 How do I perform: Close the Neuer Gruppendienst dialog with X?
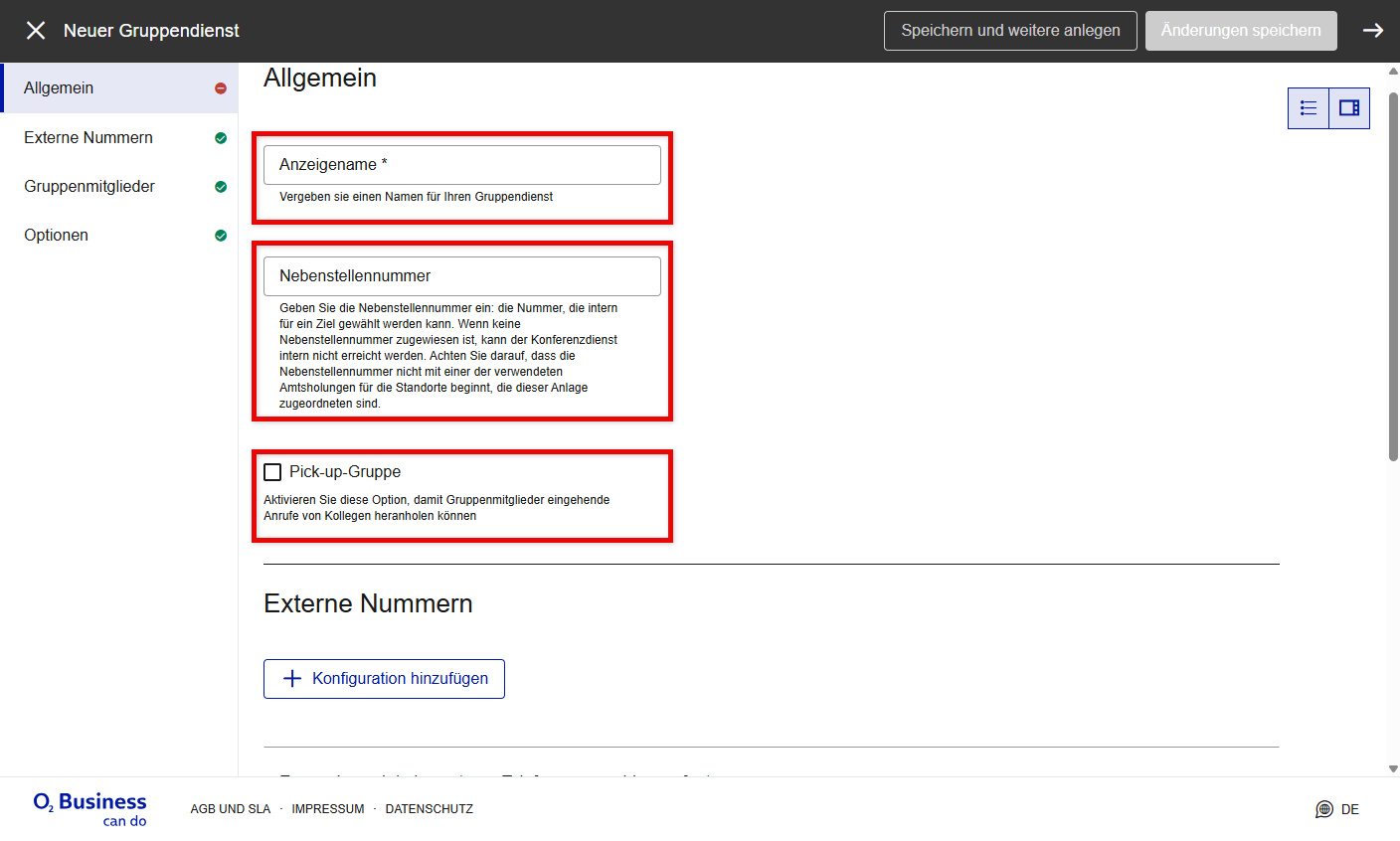point(36,31)
